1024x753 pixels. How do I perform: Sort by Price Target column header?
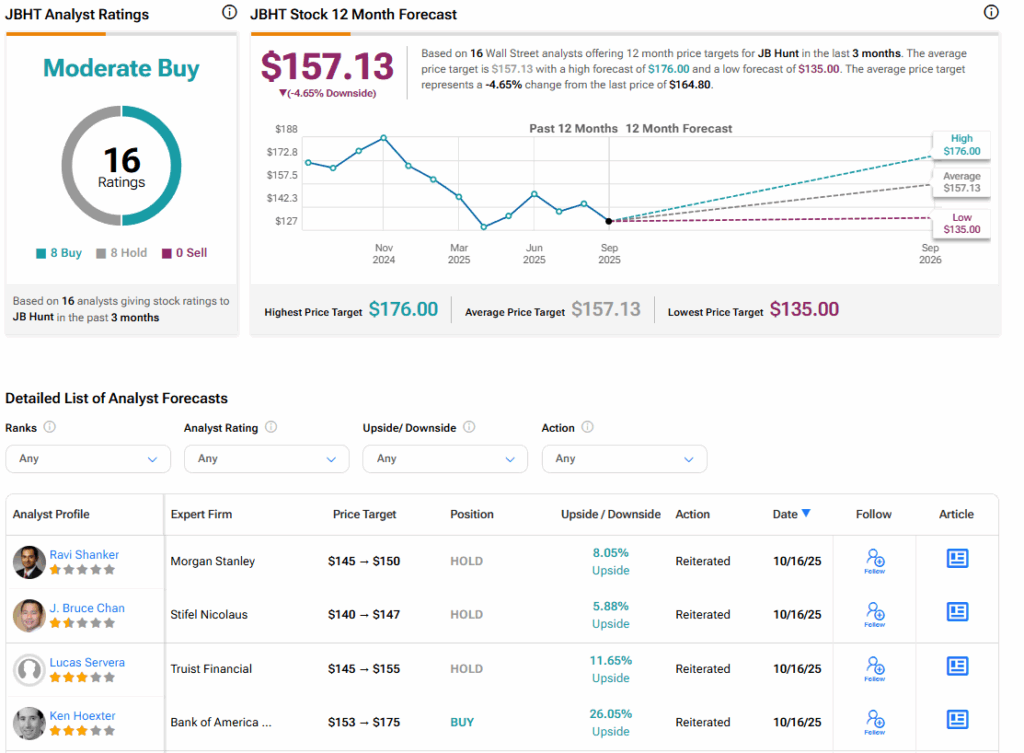click(x=364, y=514)
